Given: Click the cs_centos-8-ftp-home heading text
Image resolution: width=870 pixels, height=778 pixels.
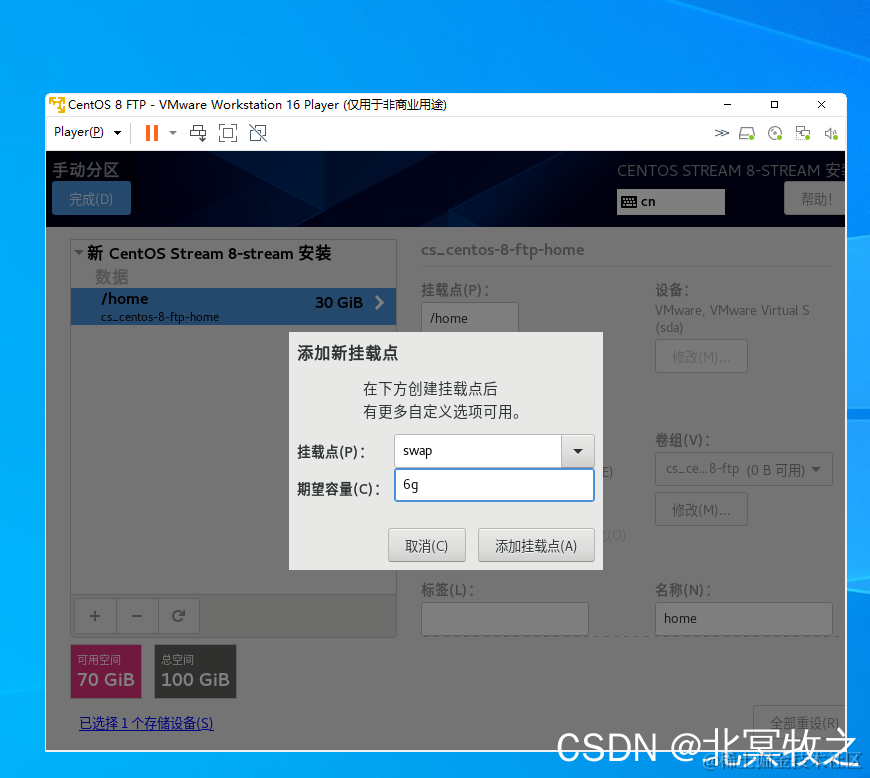Looking at the screenshot, I should [x=502, y=250].
